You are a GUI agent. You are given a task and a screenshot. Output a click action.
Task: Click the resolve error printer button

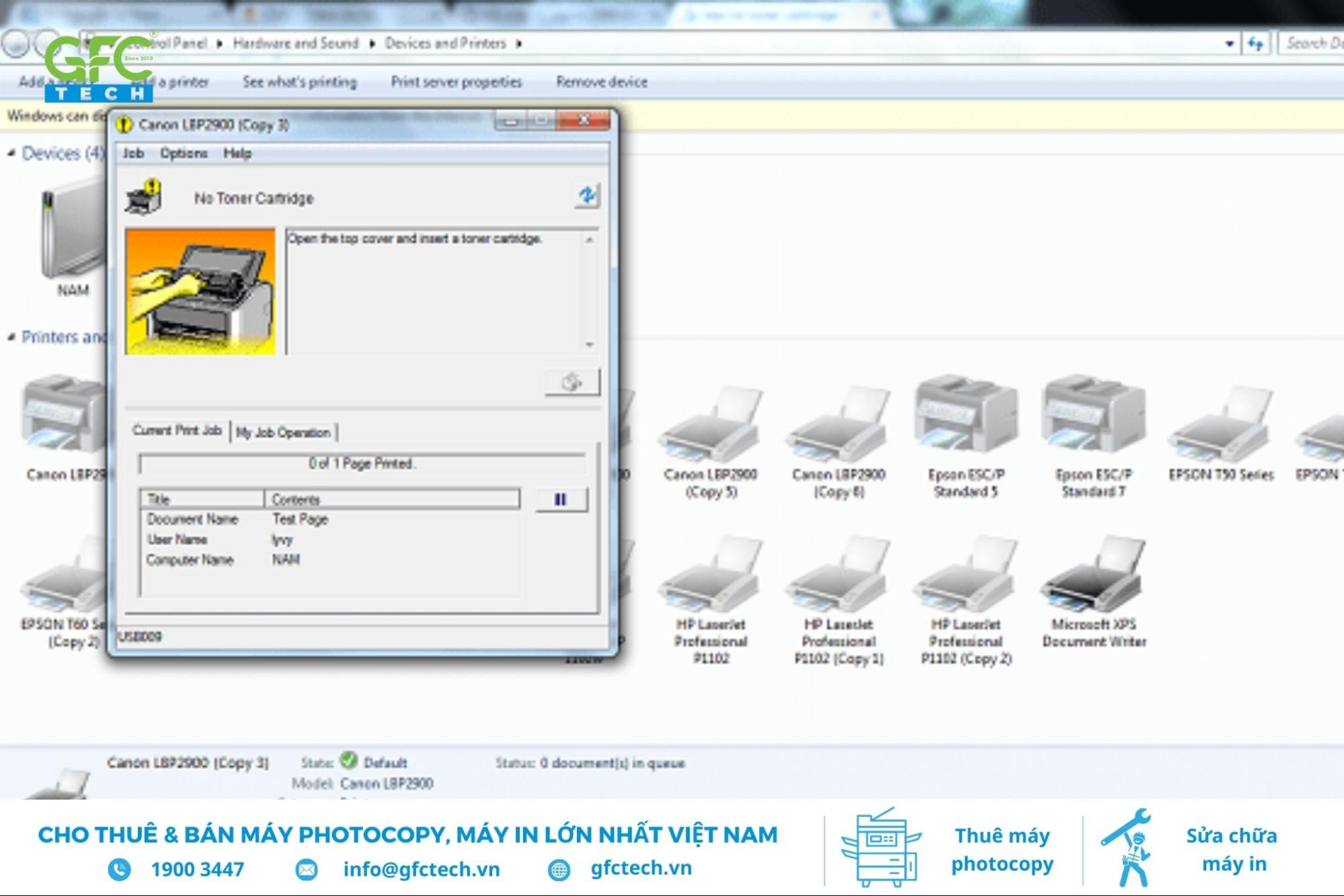[572, 382]
